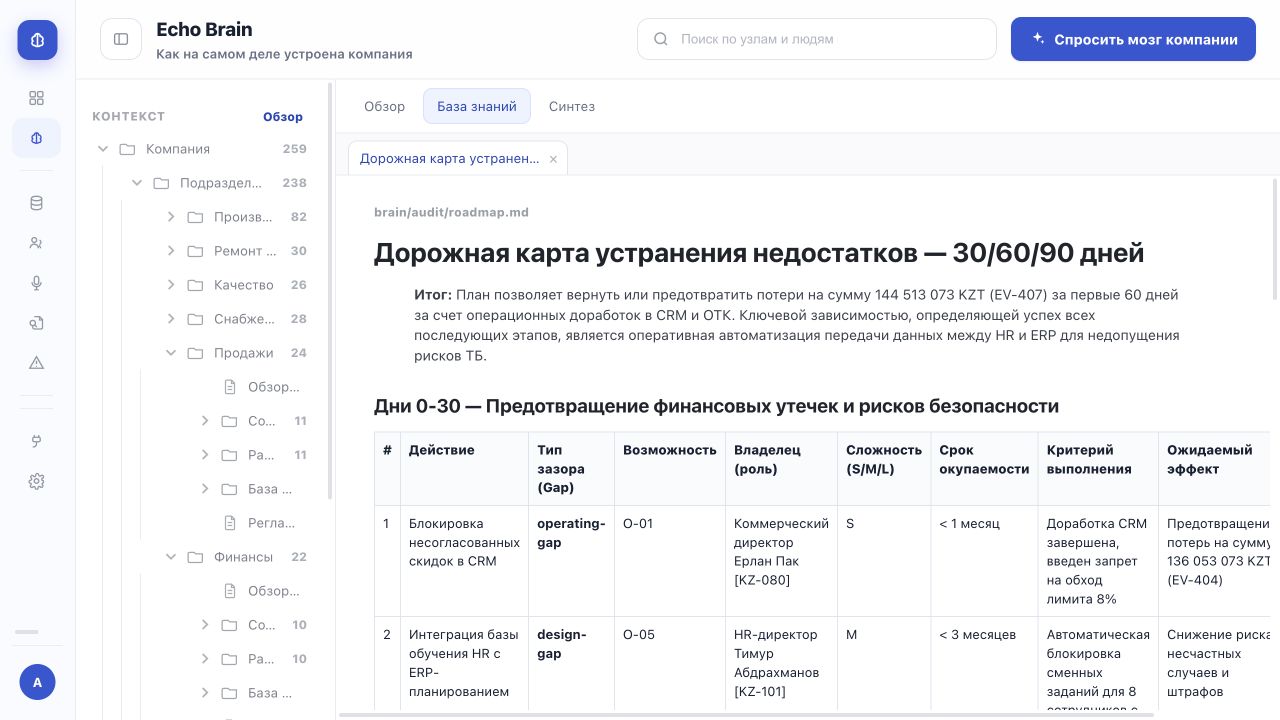Viewport: 1280px width, 720px height.
Task: Click the context tree vertical scrollbar
Action: pyautogui.click(x=331, y=290)
